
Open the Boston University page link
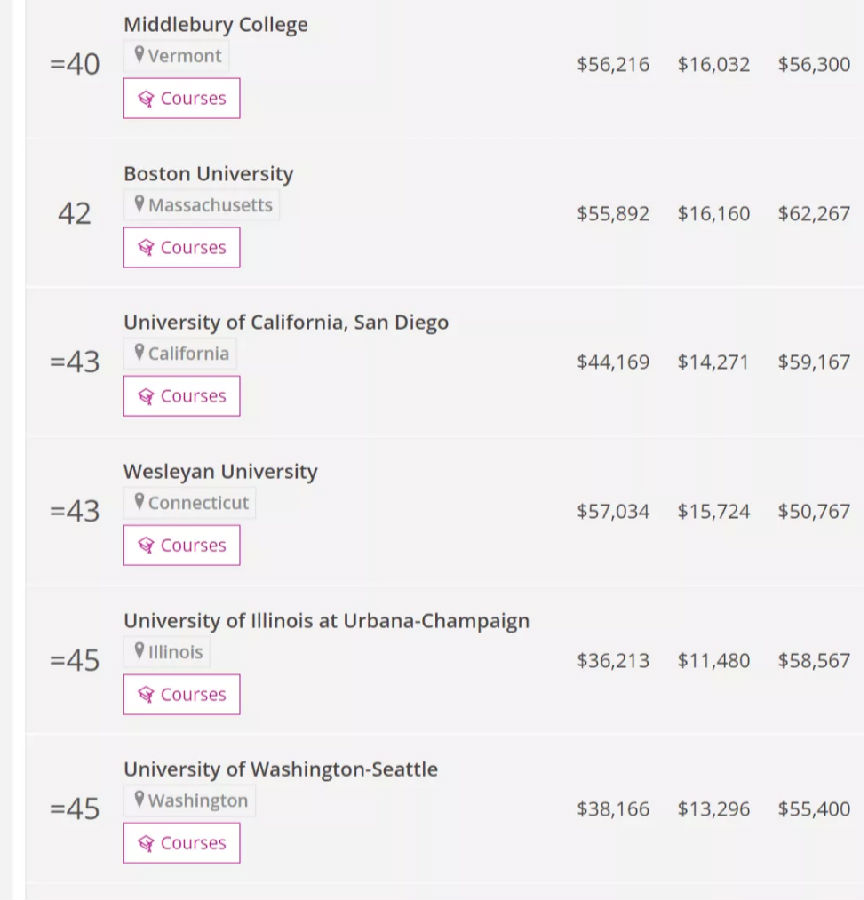pos(208,174)
